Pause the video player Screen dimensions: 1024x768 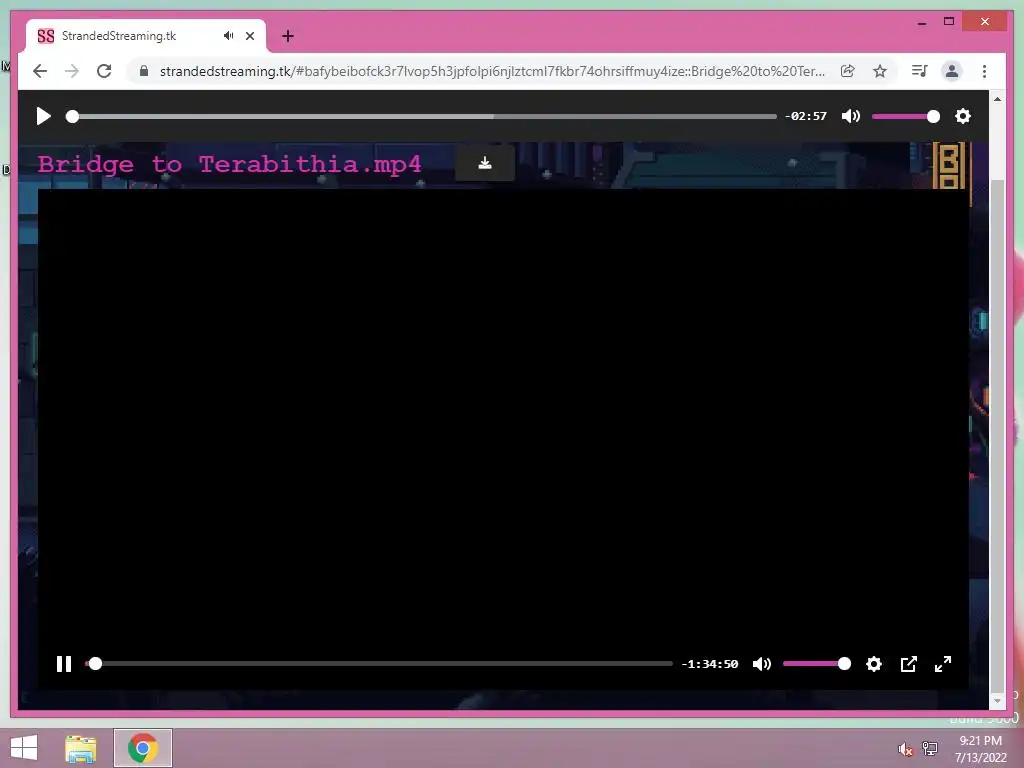click(64, 664)
